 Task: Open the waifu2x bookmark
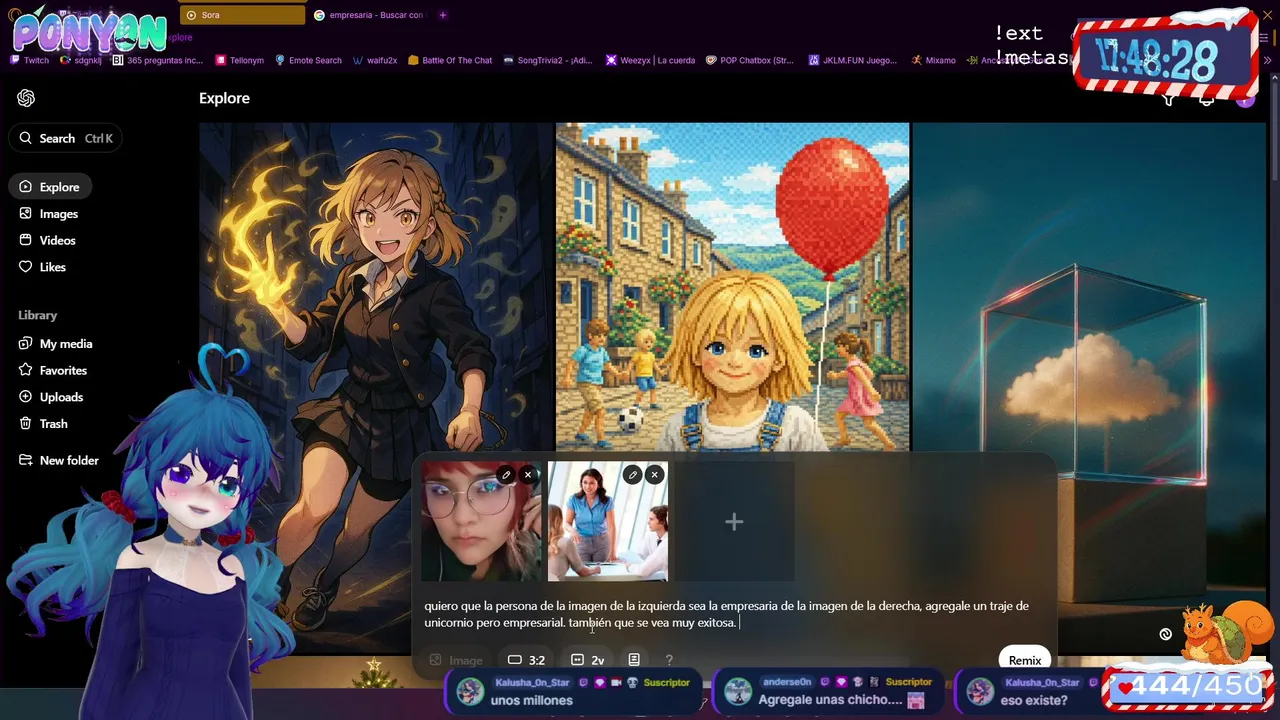[375, 60]
